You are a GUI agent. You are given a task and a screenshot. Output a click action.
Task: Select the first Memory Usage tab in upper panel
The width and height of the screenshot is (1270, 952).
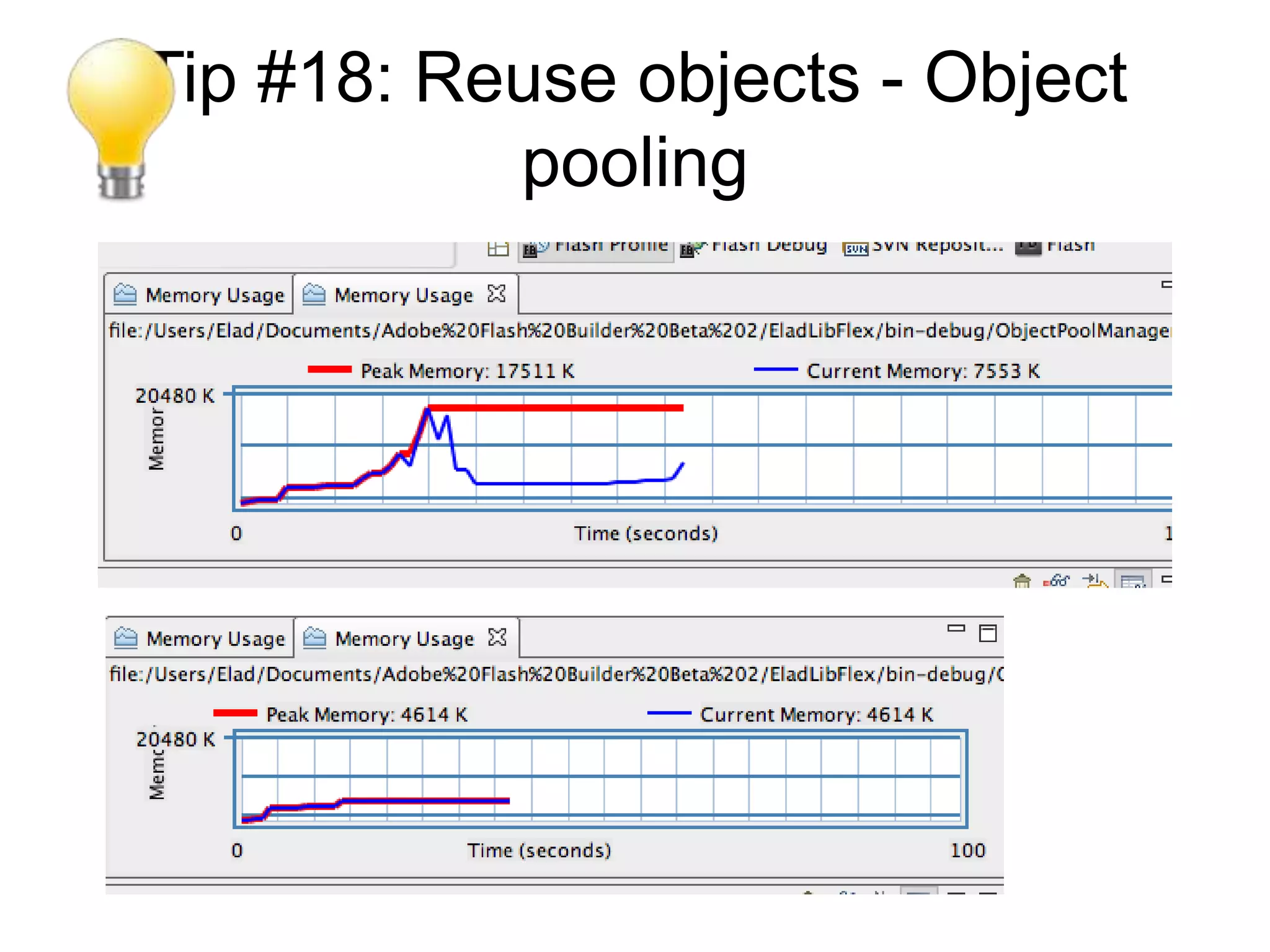199,295
